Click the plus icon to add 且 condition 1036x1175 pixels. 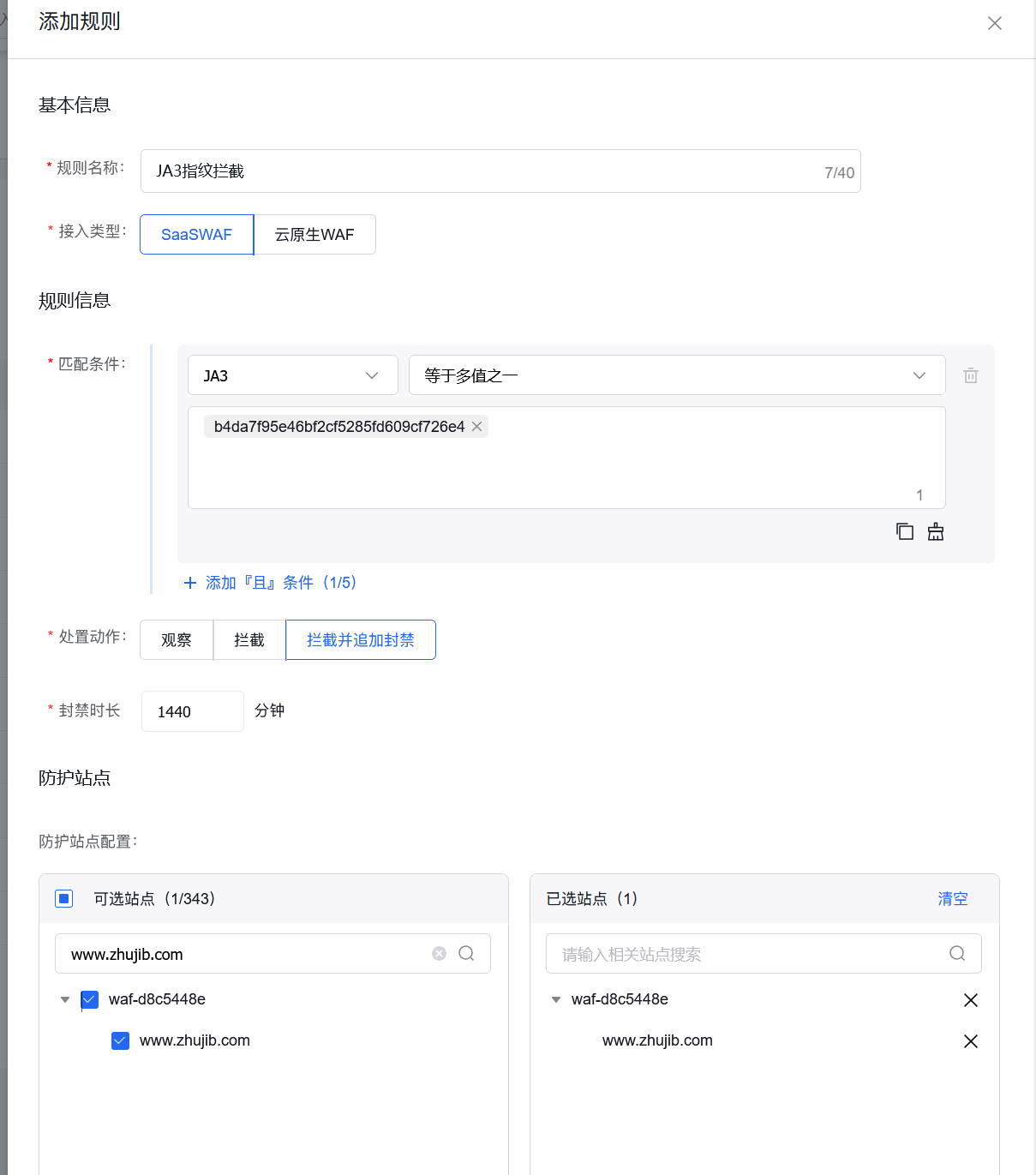tap(190, 583)
